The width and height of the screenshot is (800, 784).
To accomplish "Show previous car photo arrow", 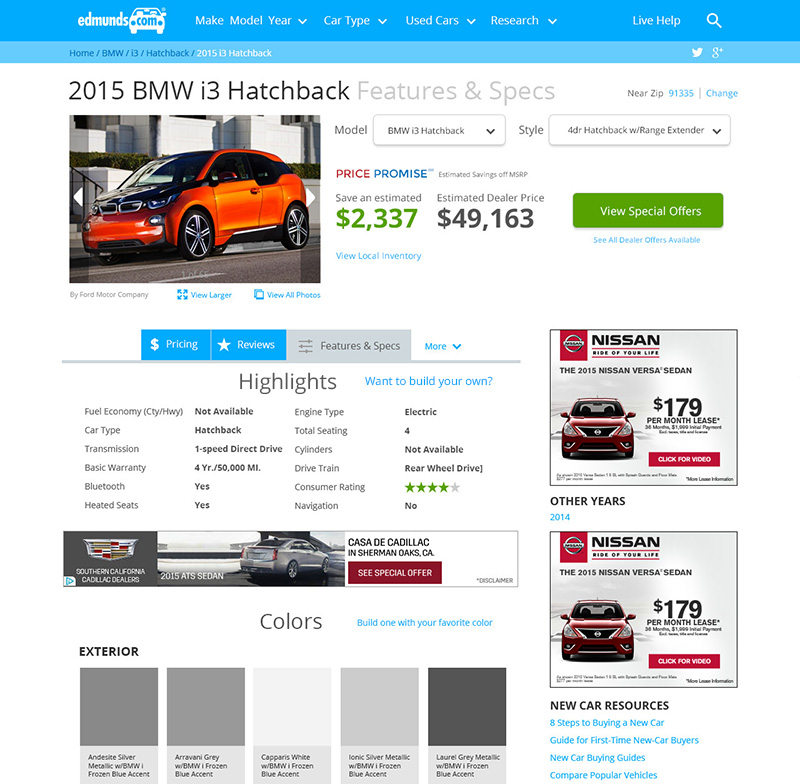I will 78,197.
